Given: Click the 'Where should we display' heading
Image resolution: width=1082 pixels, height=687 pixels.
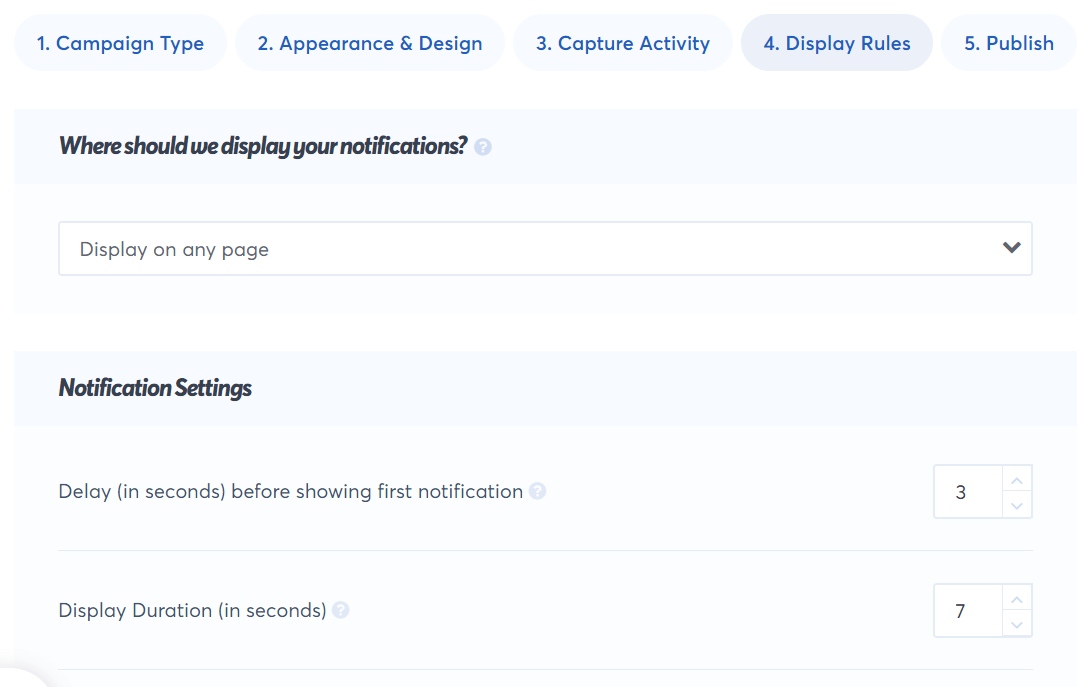Looking at the screenshot, I should click(x=263, y=146).
